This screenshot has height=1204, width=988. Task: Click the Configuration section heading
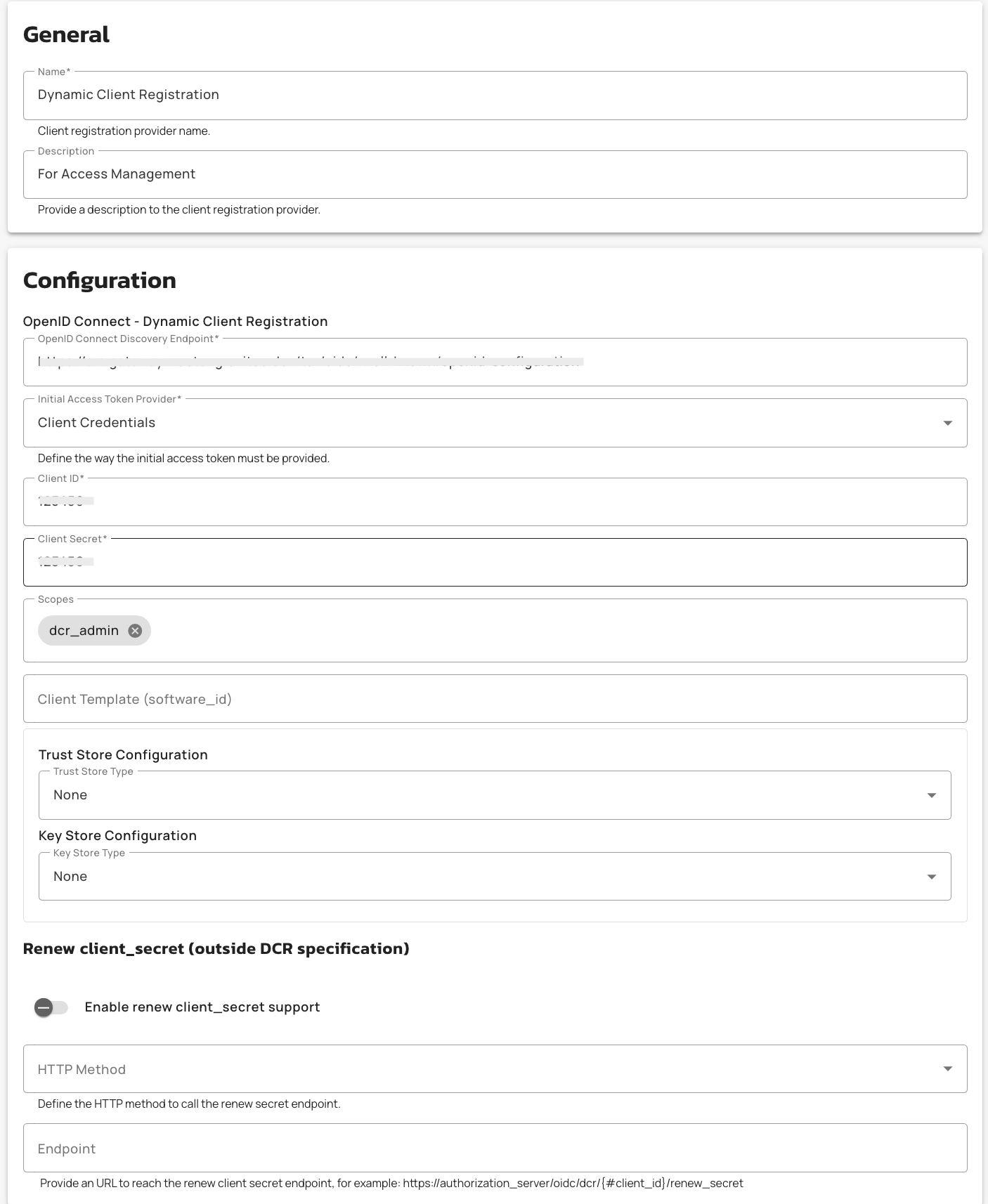click(x=100, y=280)
